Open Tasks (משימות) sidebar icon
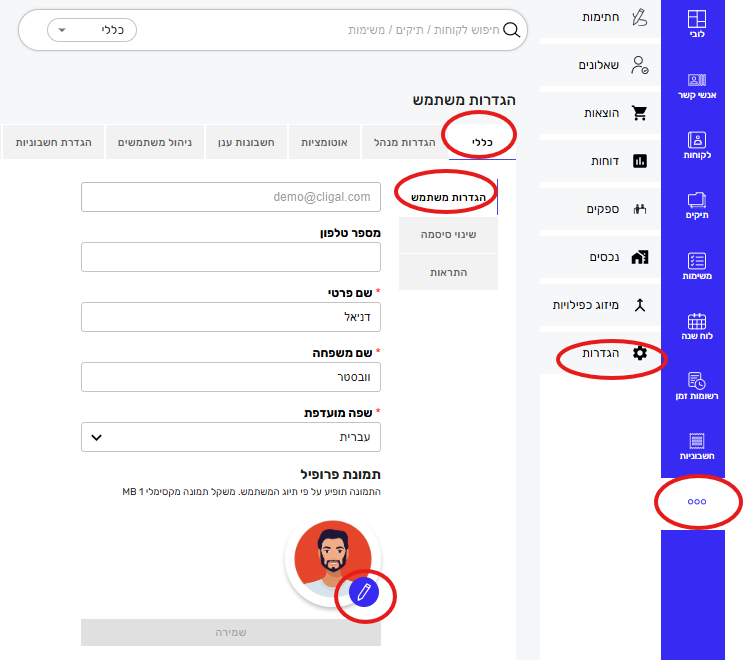Viewport: 744px width, 660px height. tap(696, 266)
